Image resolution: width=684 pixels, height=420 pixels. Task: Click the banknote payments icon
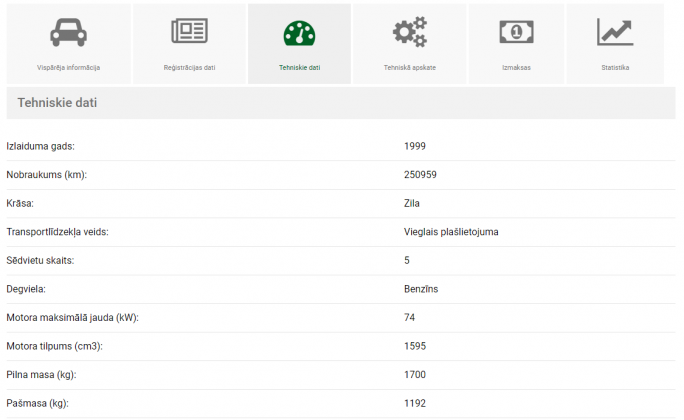(516, 32)
